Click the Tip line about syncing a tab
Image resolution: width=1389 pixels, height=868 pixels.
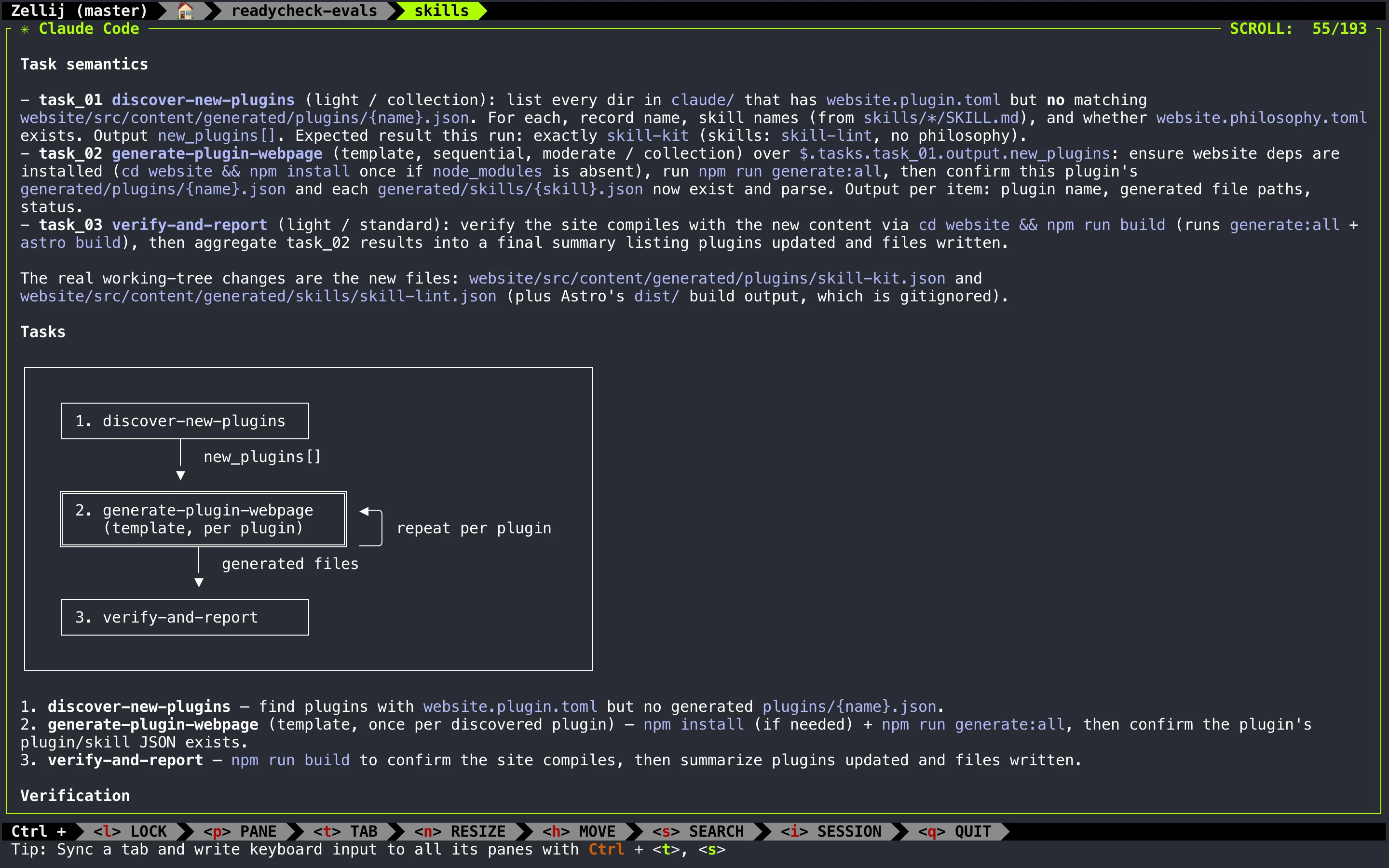[368, 850]
